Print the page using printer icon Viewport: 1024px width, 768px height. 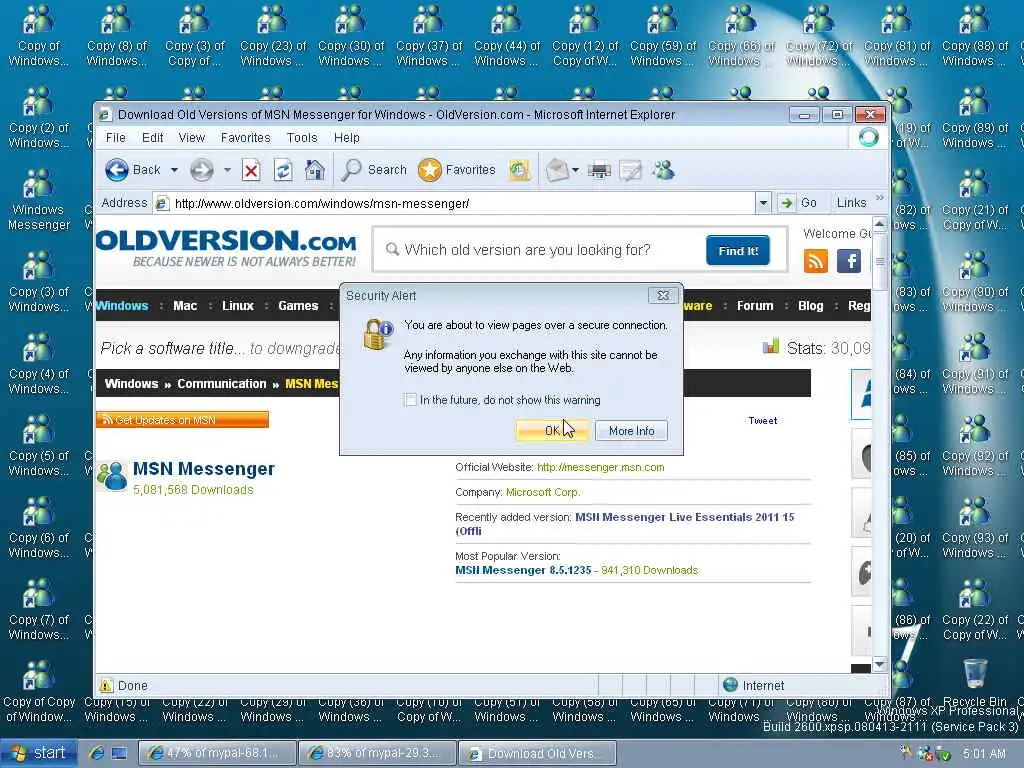tap(599, 170)
